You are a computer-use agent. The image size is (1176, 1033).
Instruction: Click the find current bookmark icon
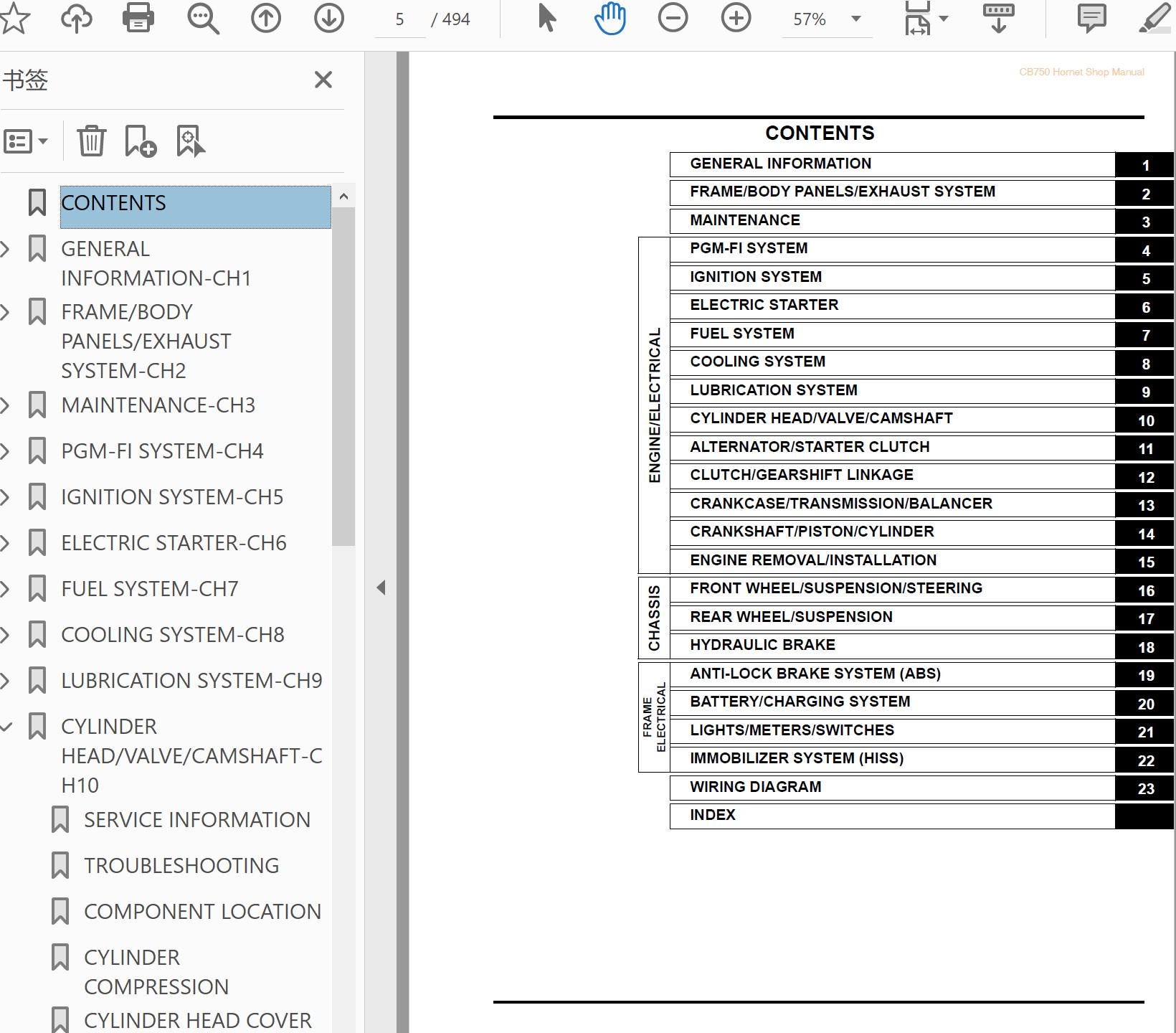pos(191,141)
